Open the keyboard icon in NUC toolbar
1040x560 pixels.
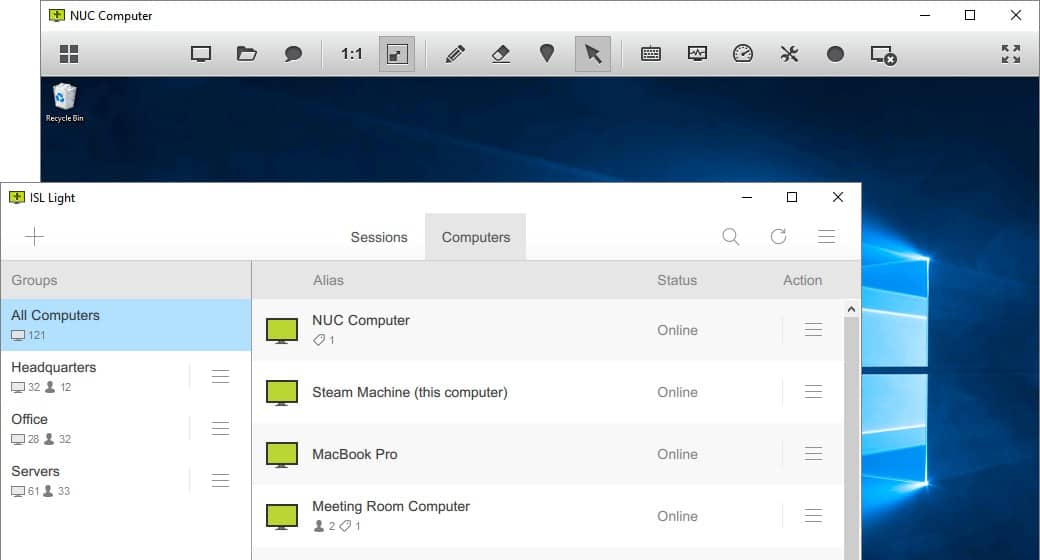pyautogui.click(x=651, y=54)
